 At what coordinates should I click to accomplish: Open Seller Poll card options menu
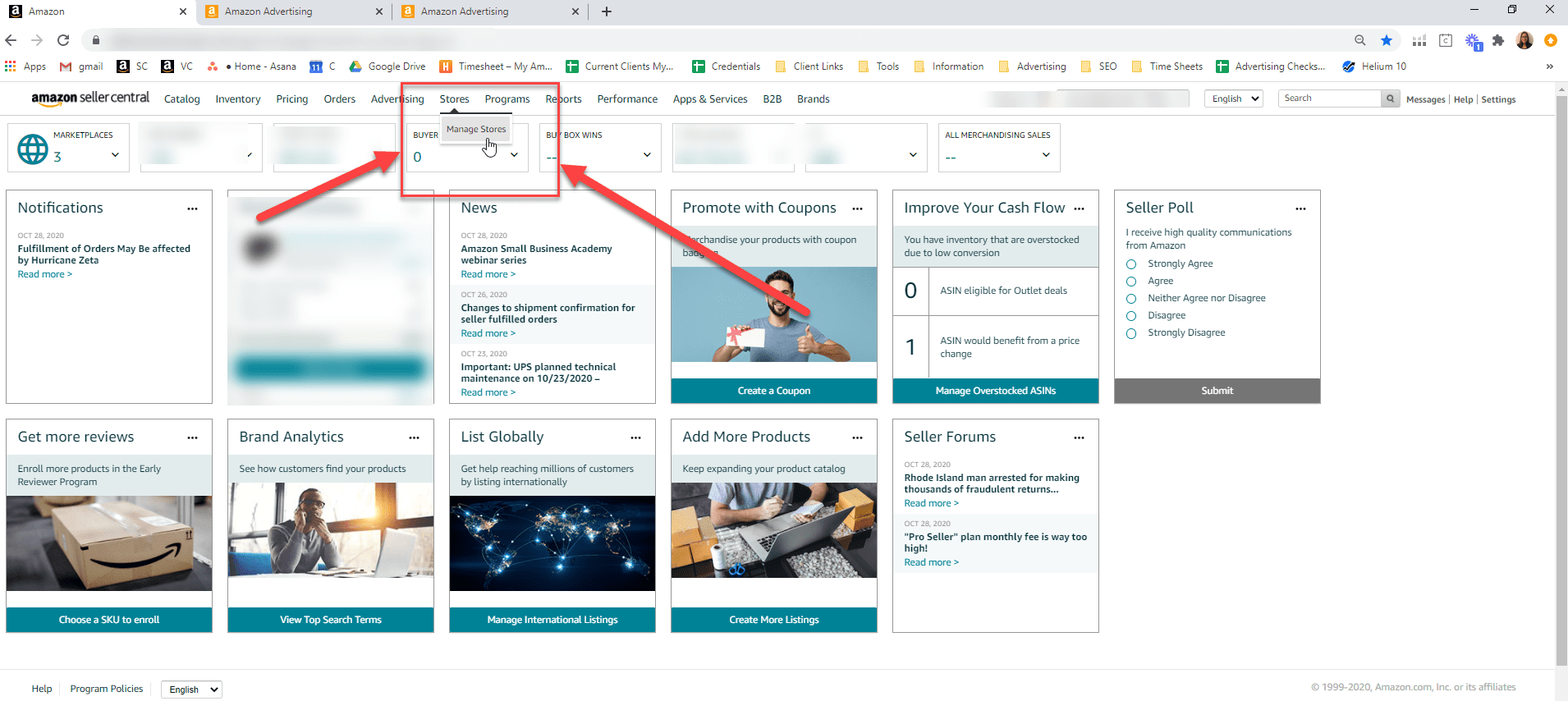[1300, 208]
